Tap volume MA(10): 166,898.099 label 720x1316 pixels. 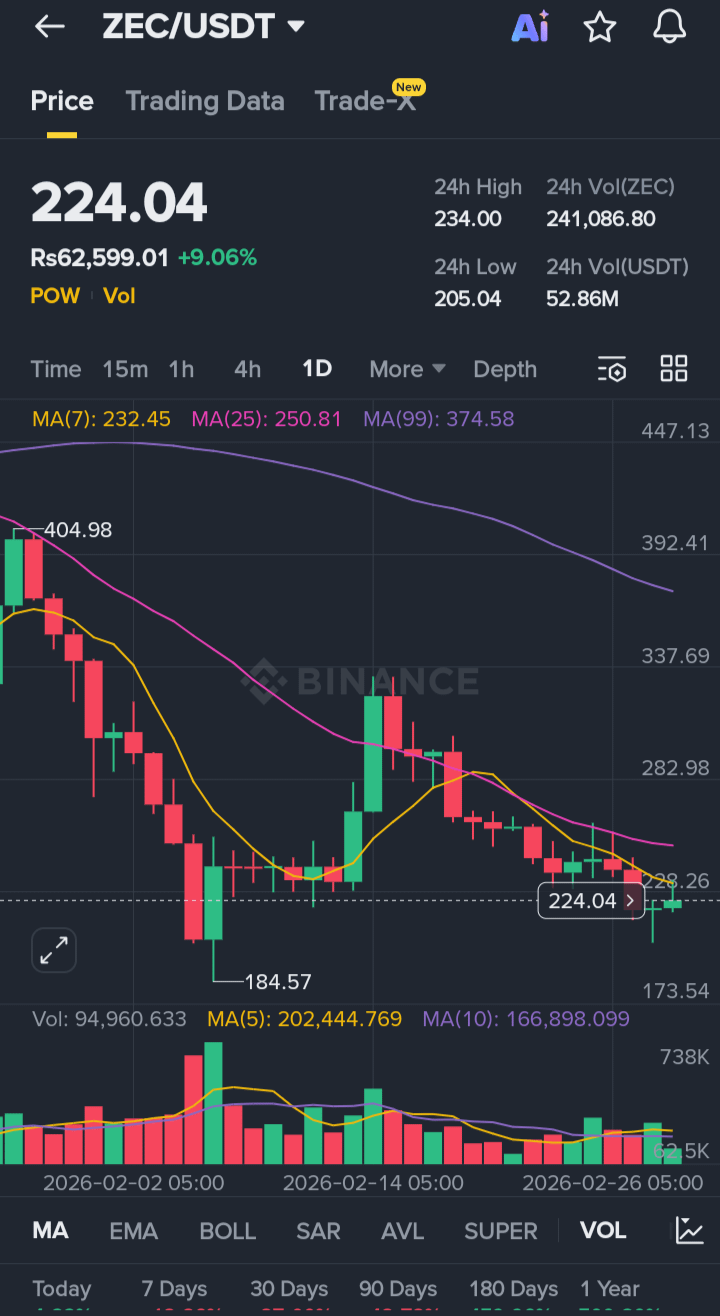(526, 1019)
